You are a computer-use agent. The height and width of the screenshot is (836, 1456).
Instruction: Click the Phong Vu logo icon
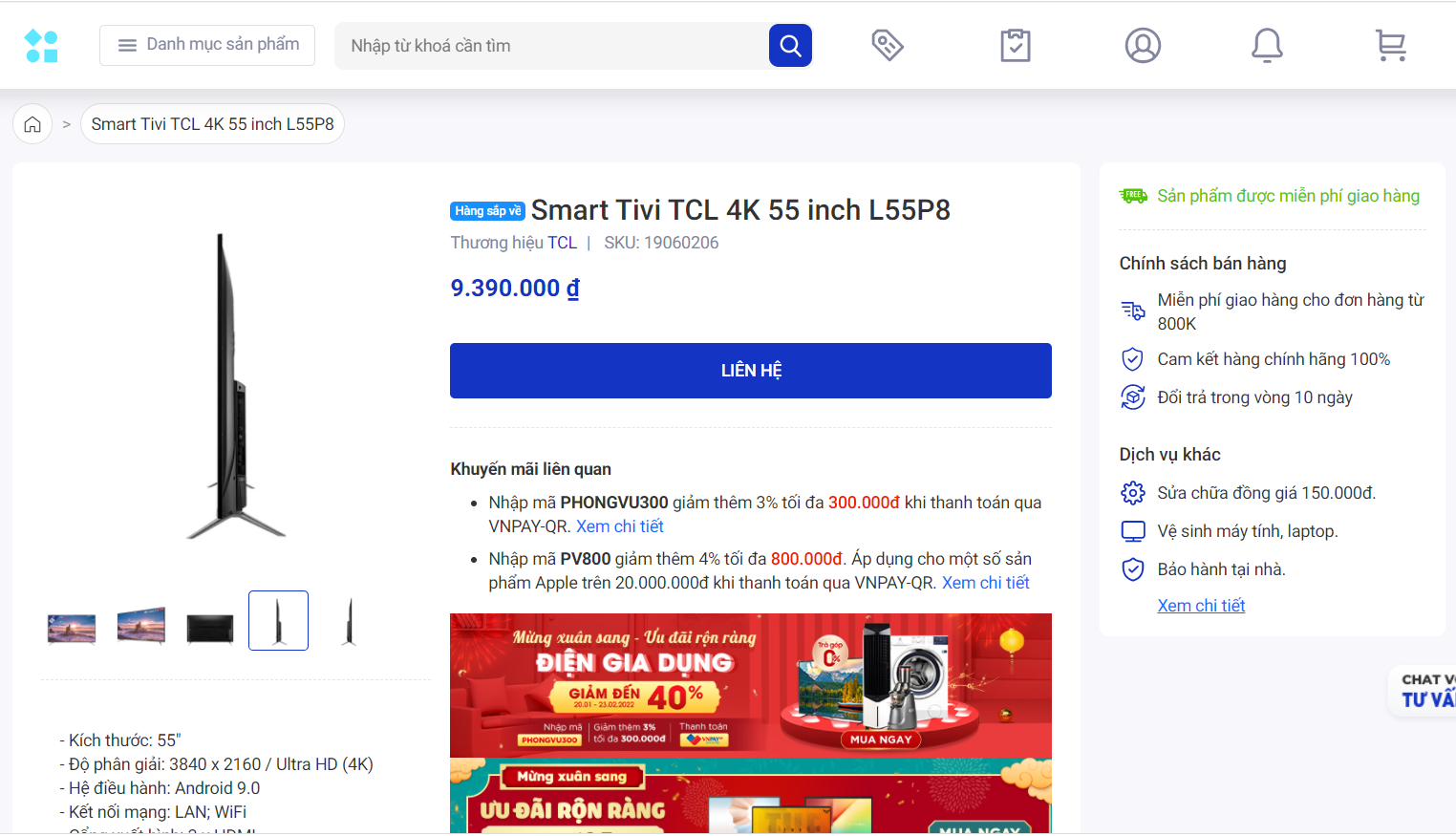pos(41,46)
